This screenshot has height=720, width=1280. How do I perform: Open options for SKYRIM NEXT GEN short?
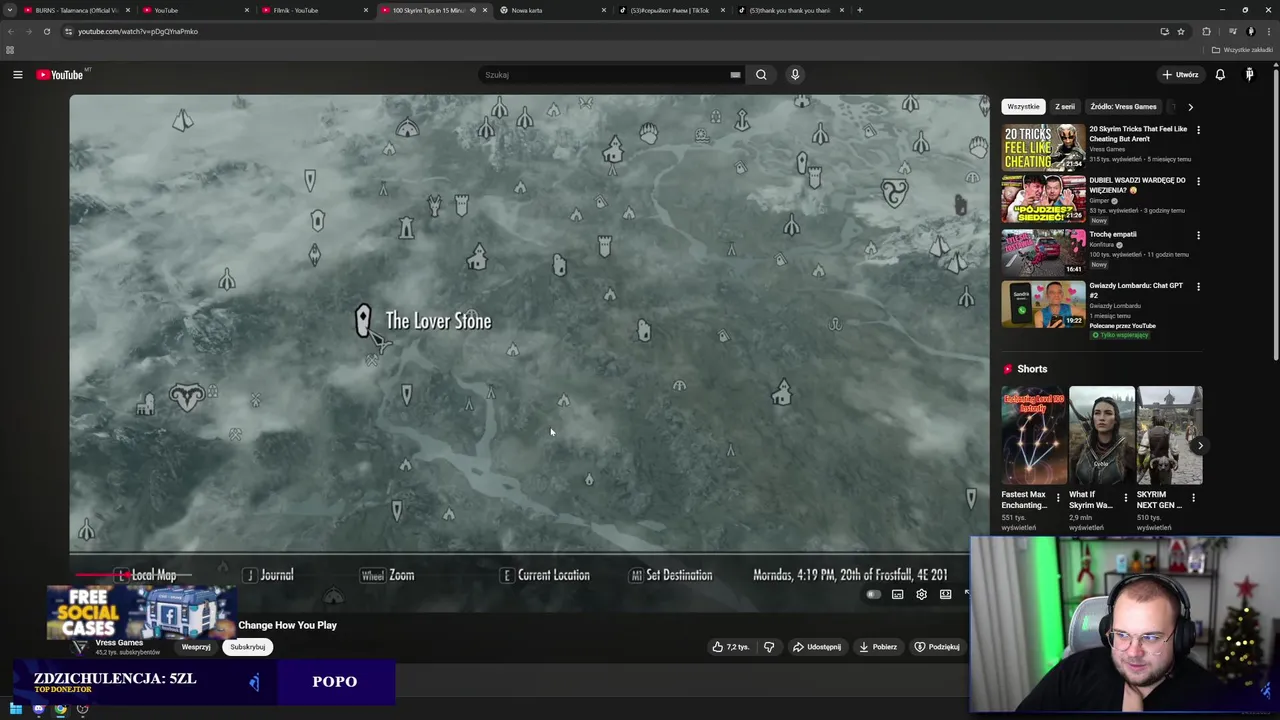(x=1193, y=497)
